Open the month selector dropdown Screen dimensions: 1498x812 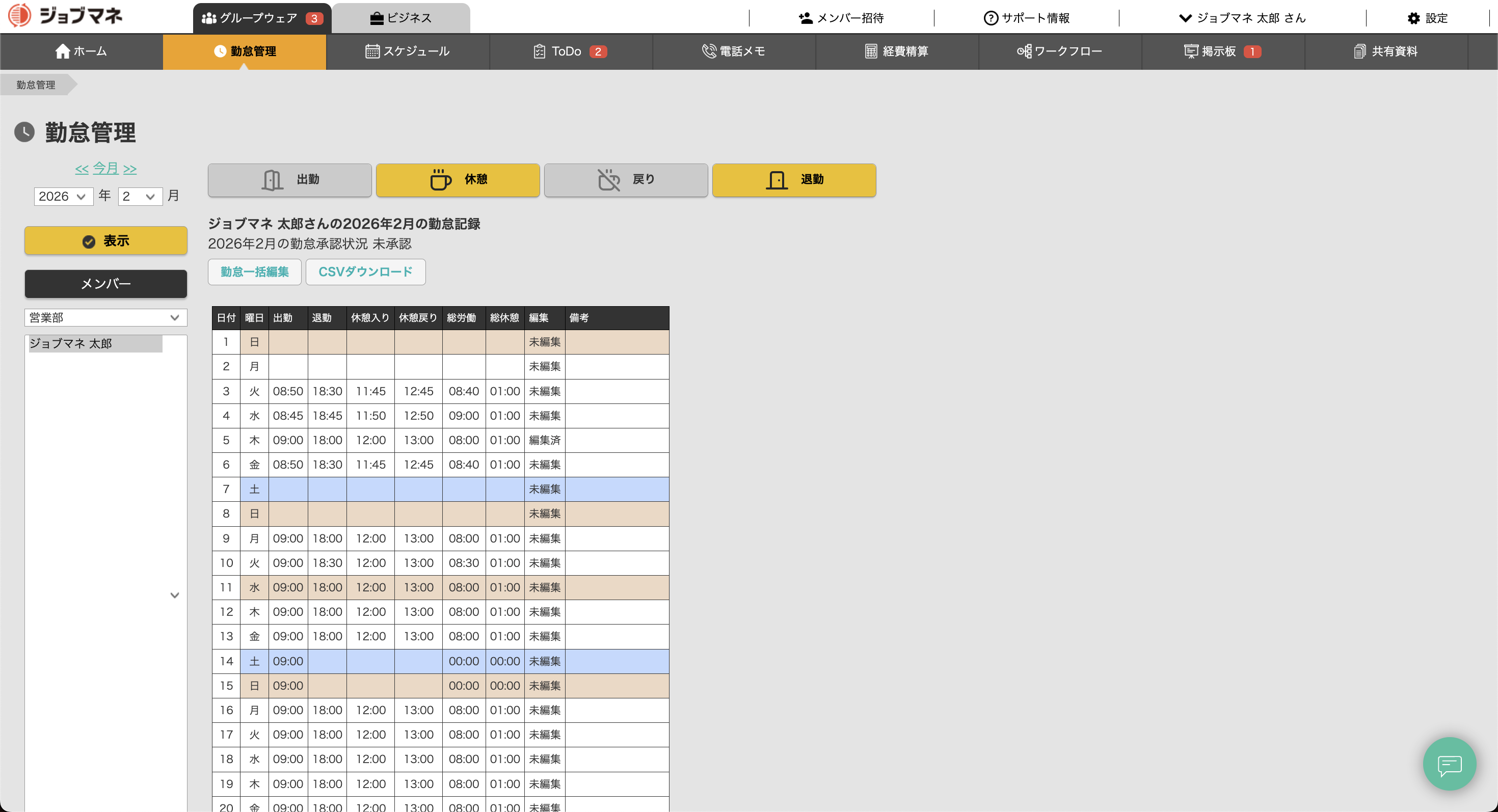[140, 197]
